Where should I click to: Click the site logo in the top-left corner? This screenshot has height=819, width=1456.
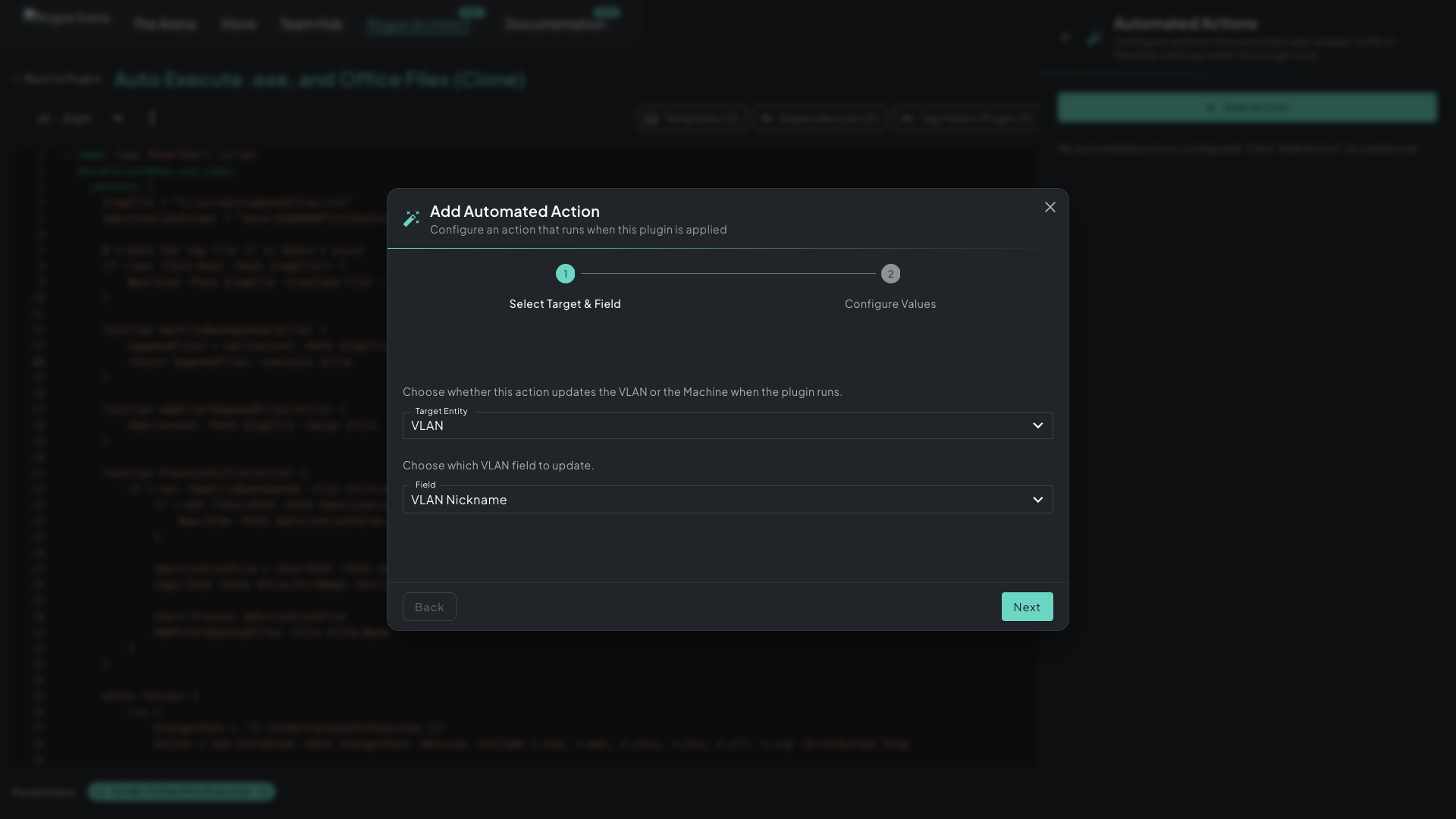coord(67,17)
